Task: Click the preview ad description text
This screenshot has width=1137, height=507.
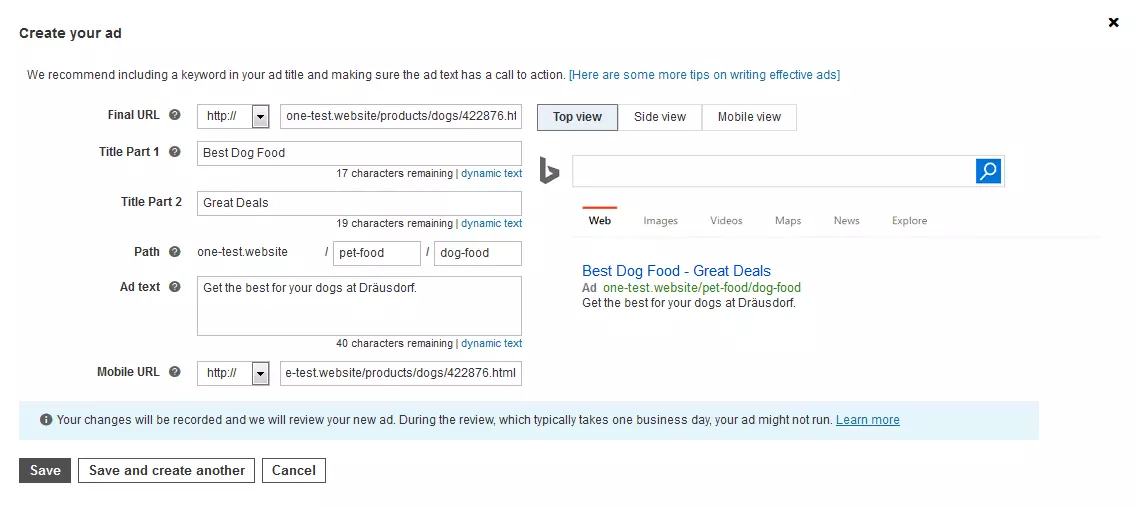Action: coord(689,302)
